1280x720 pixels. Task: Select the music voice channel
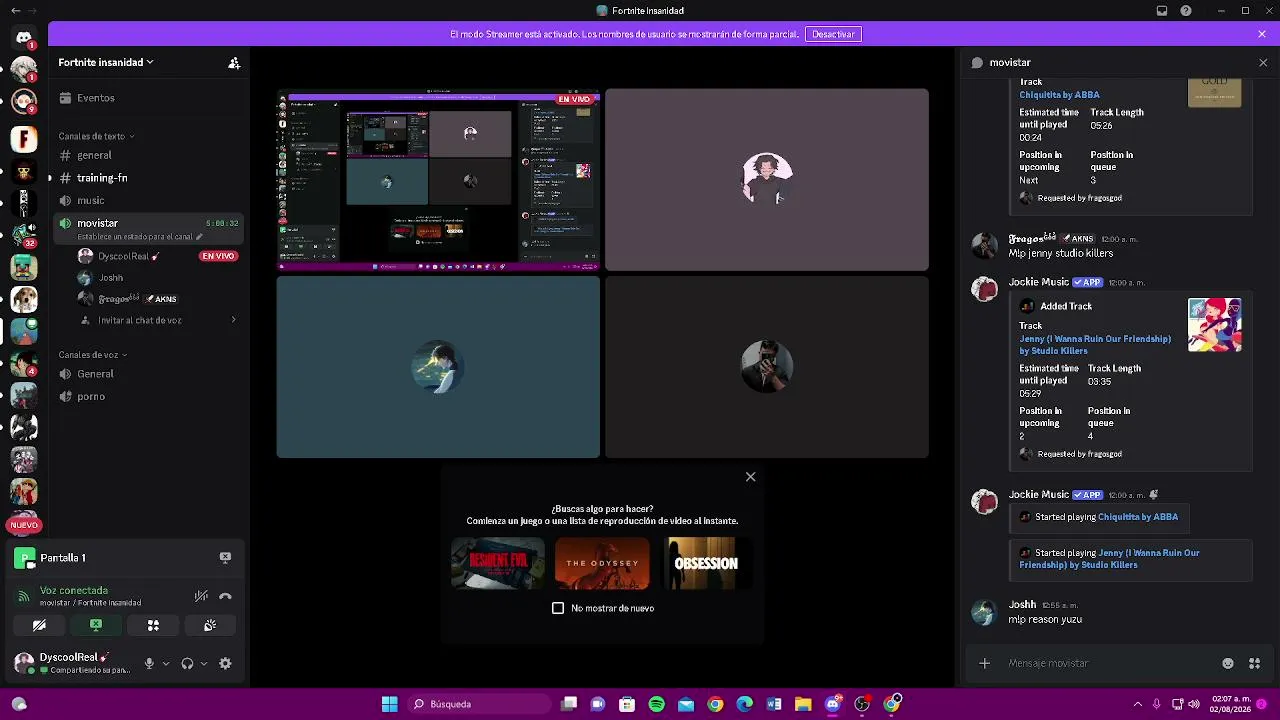(x=146, y=200)
